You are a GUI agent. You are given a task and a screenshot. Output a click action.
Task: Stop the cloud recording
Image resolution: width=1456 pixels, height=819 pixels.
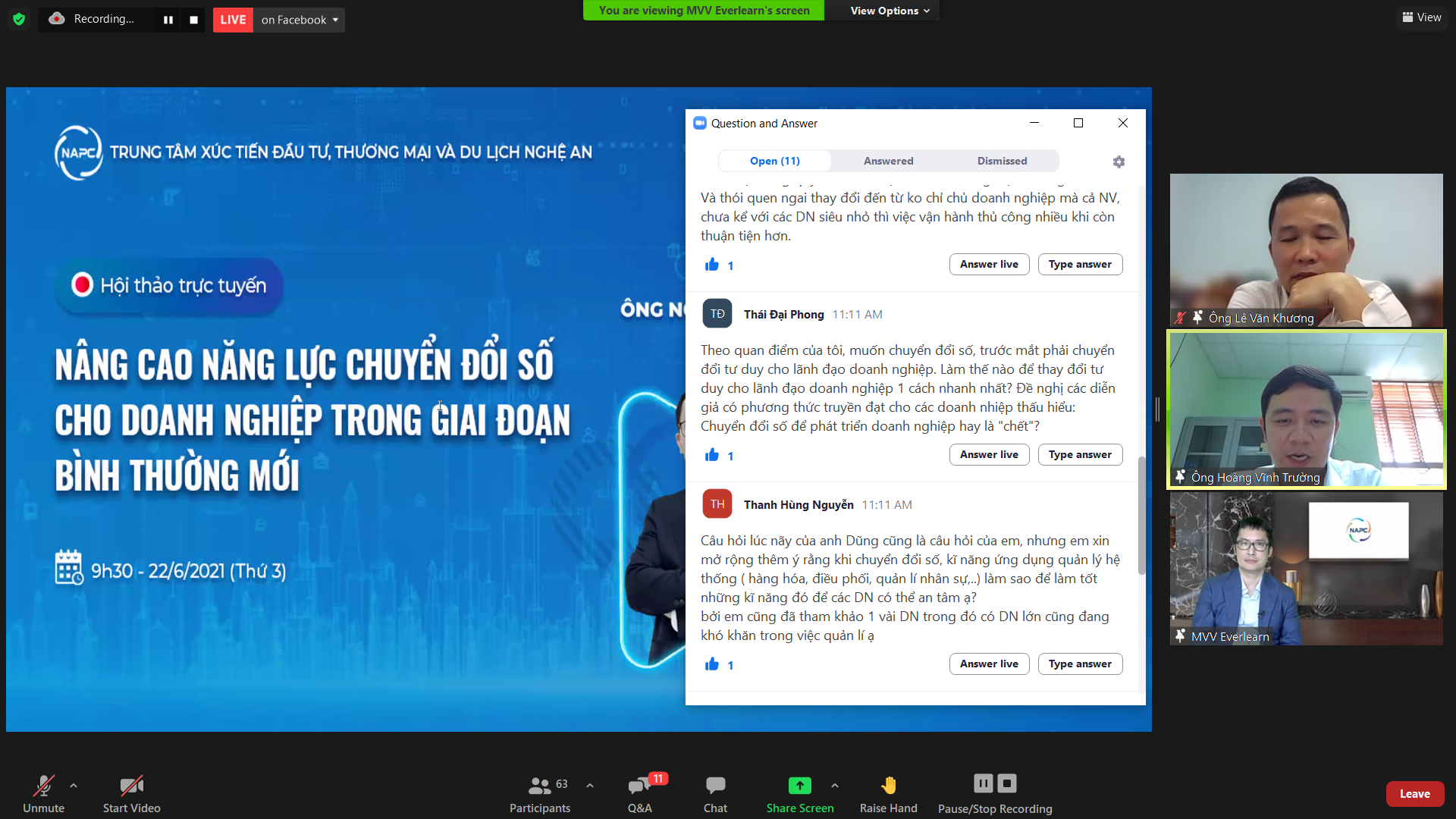[x=1006, y=783]
